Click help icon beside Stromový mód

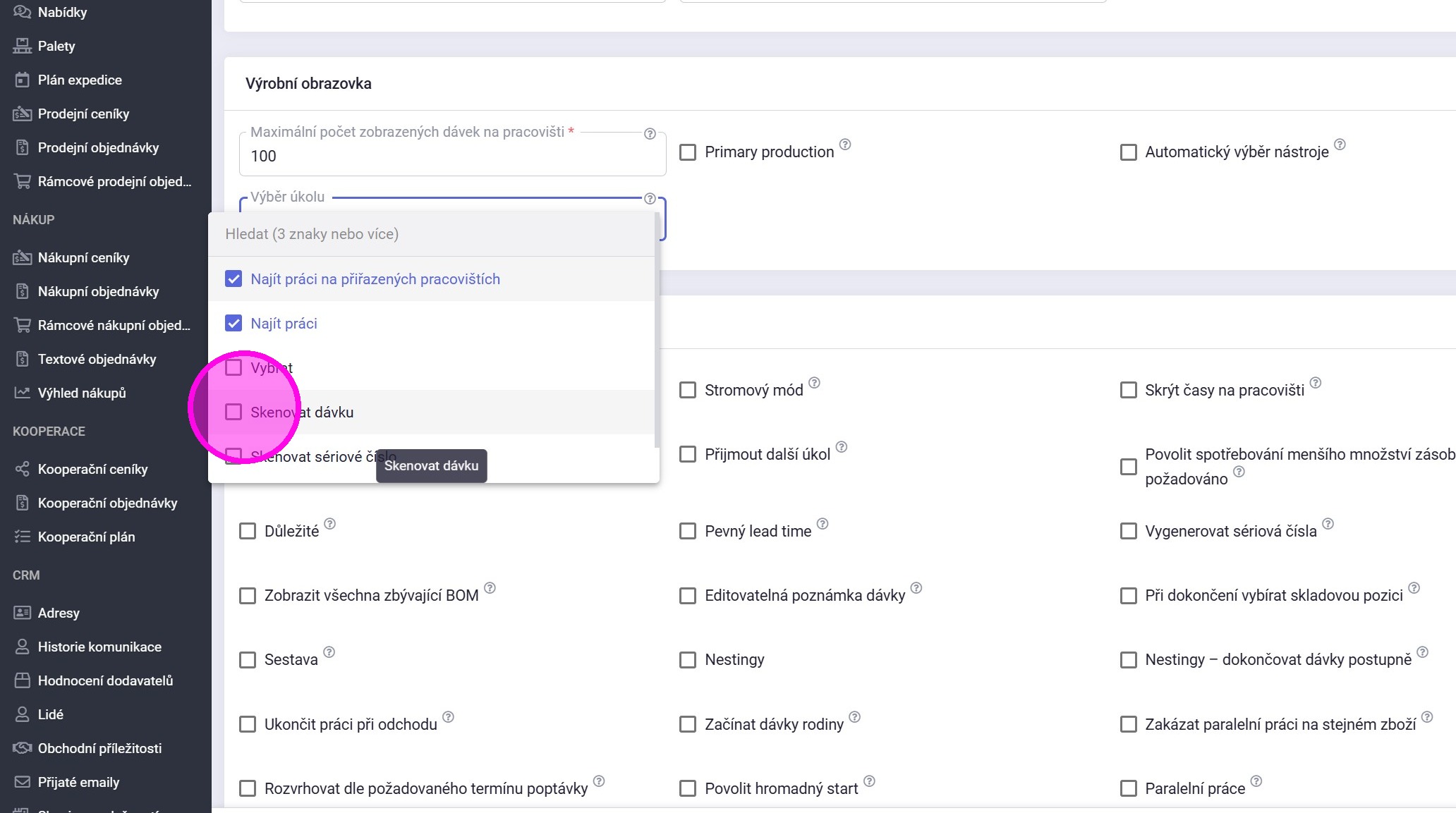tap(814, 383)
